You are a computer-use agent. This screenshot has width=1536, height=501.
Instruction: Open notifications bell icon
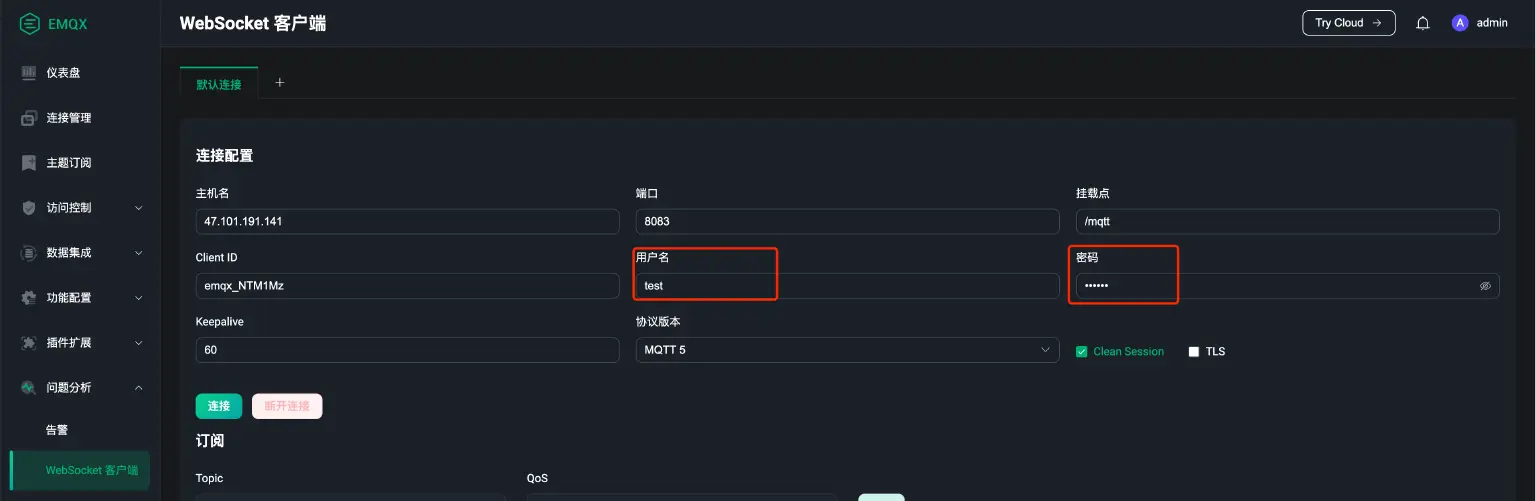tap(1422, 23)
